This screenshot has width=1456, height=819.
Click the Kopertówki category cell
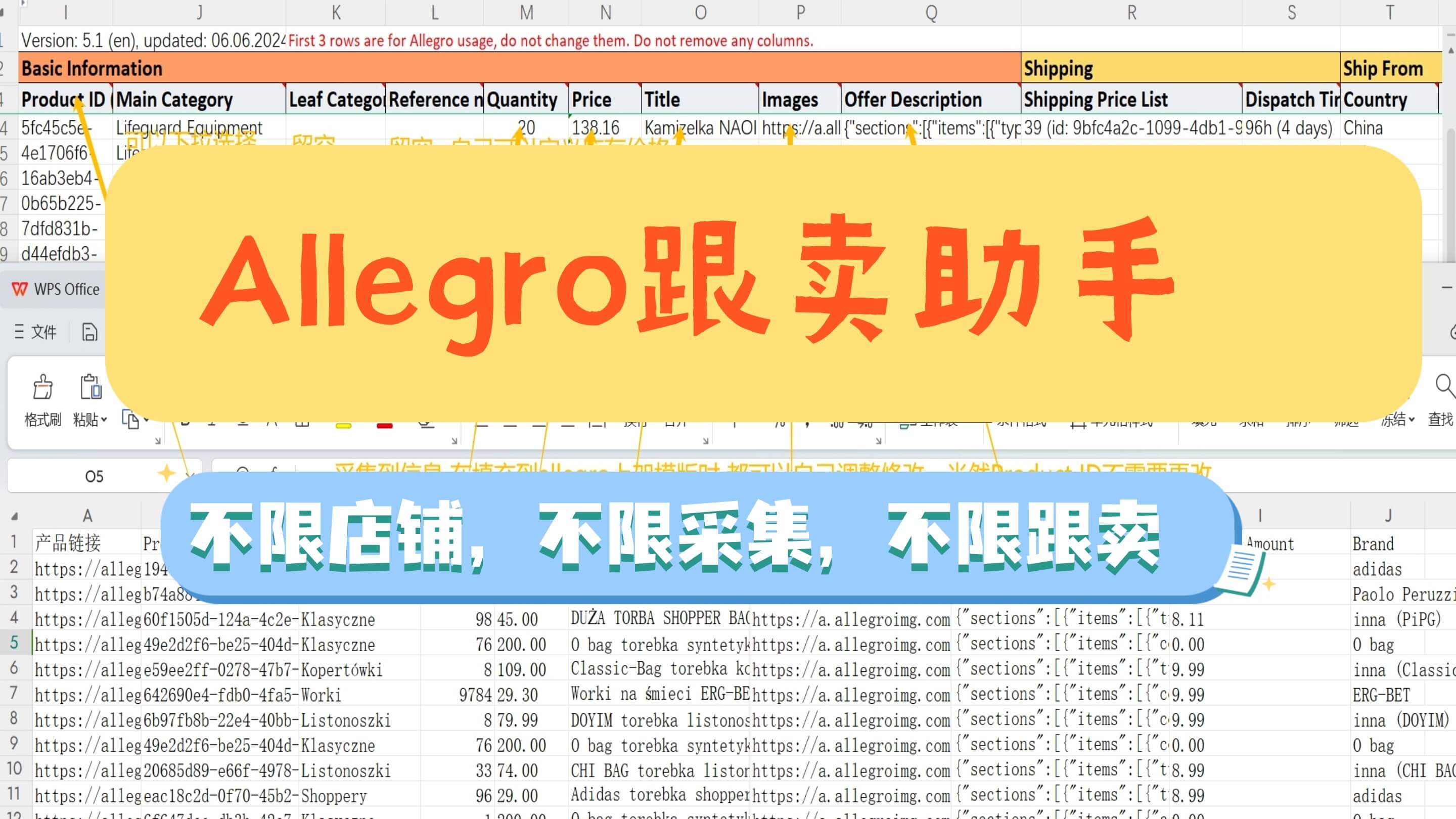click(359, 670)
